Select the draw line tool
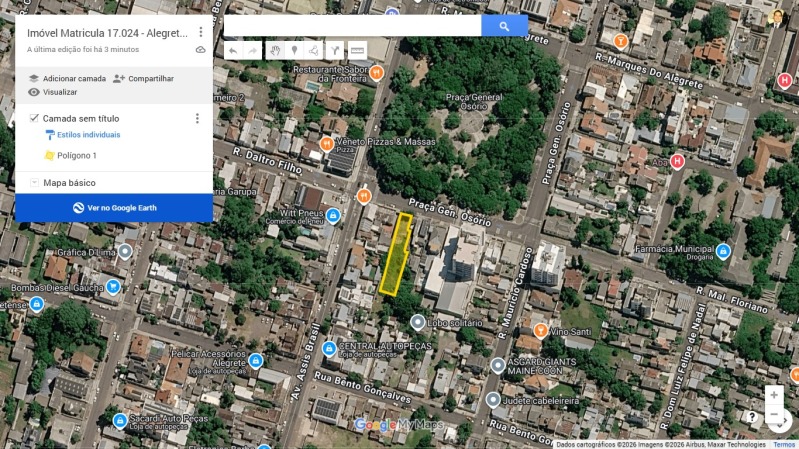This screenshot has width=799, height=449. point(314,50)
